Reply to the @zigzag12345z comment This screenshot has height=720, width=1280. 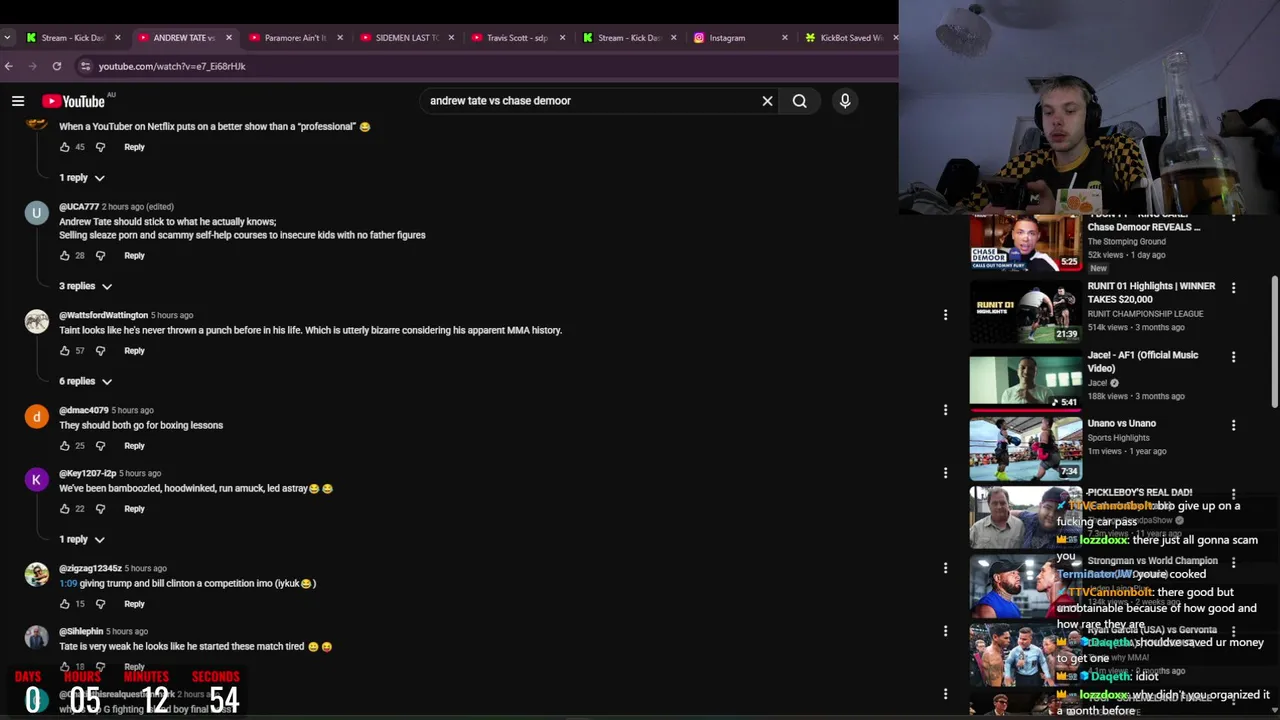pos(134,604)
